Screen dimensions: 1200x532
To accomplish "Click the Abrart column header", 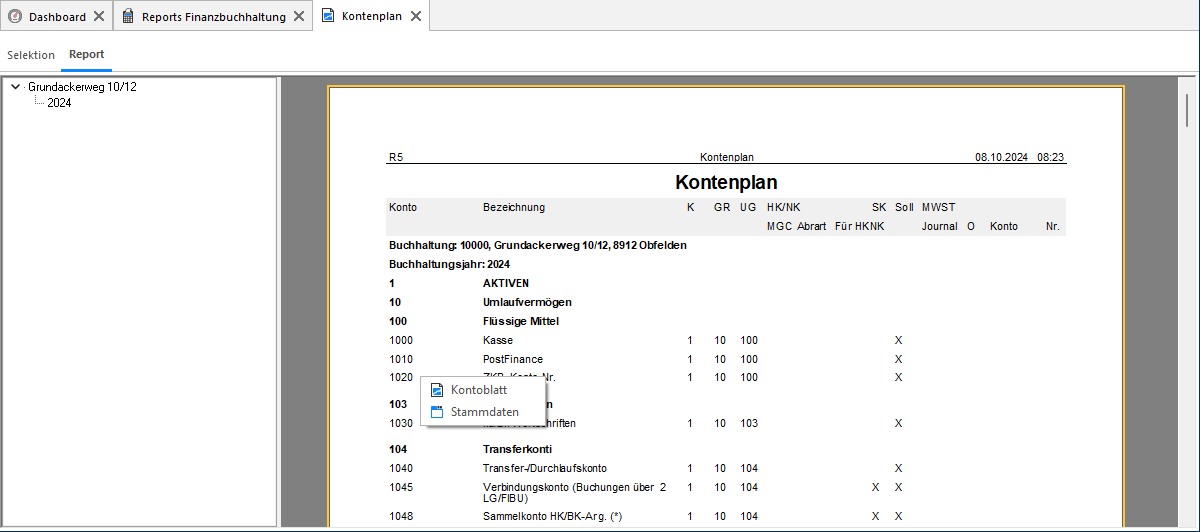I will [812, 226].
